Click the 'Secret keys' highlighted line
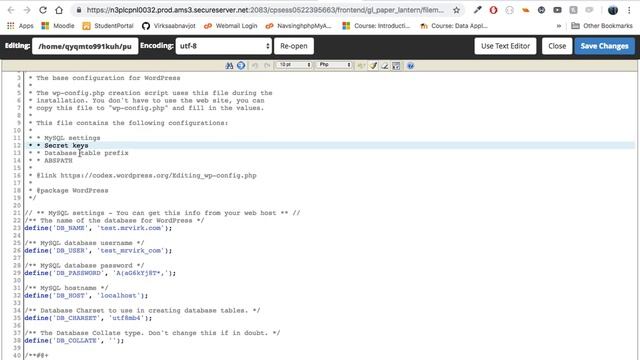Viewport: 640px width, 360px height. (x=66, y=146)
